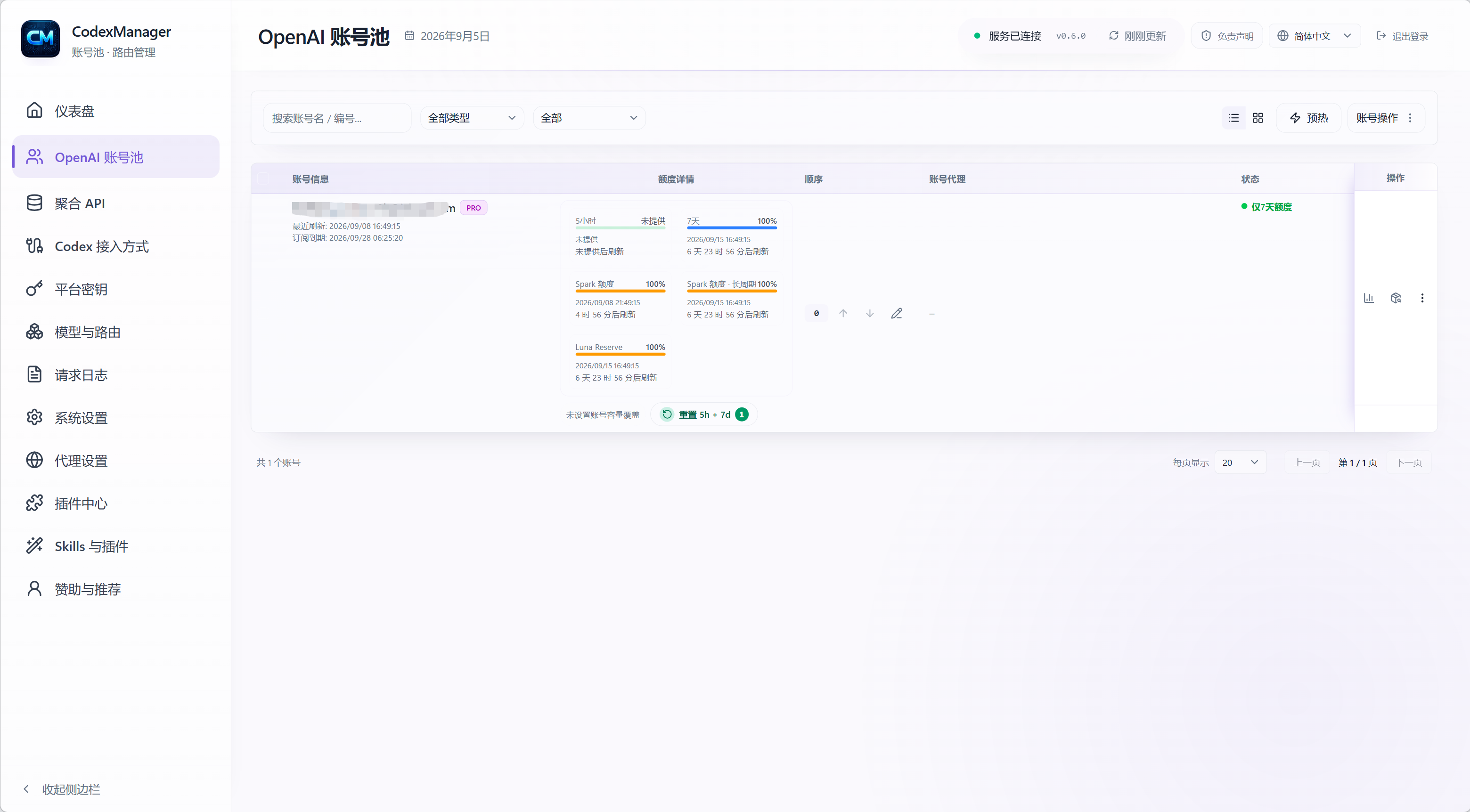Move account order up

pos(843,313)
